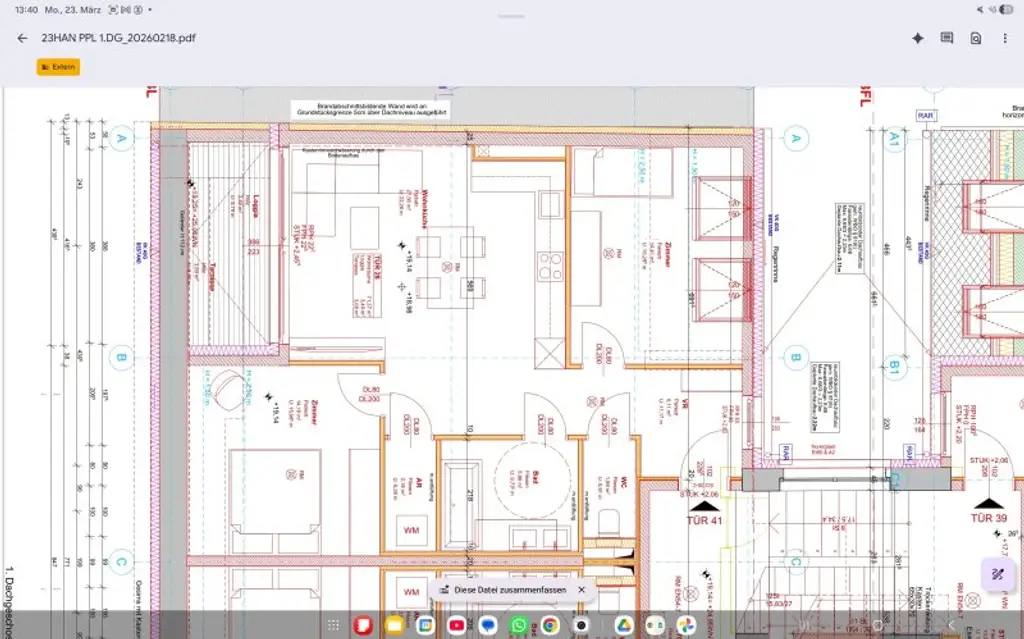Open Google Photos from the taskbar
The image size is (1024, 639).
[x=685, y=624]
